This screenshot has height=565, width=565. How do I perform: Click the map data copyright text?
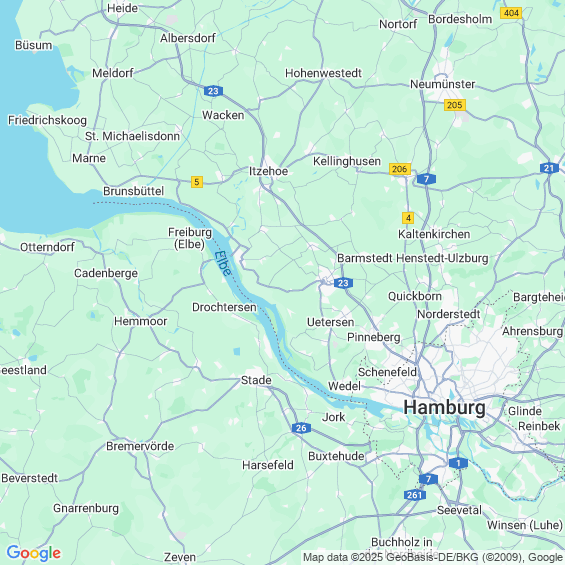pos(433,557)
